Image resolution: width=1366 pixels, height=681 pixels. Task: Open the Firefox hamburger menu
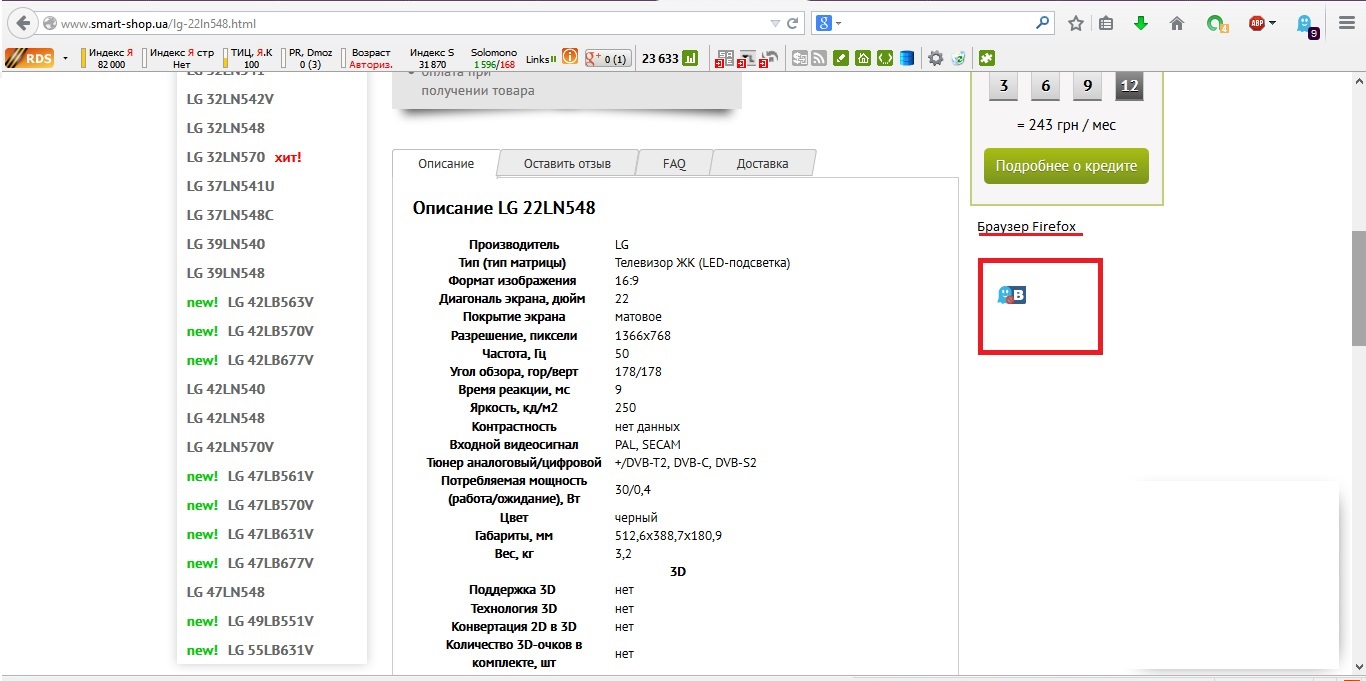click(x=1346, y=23)
